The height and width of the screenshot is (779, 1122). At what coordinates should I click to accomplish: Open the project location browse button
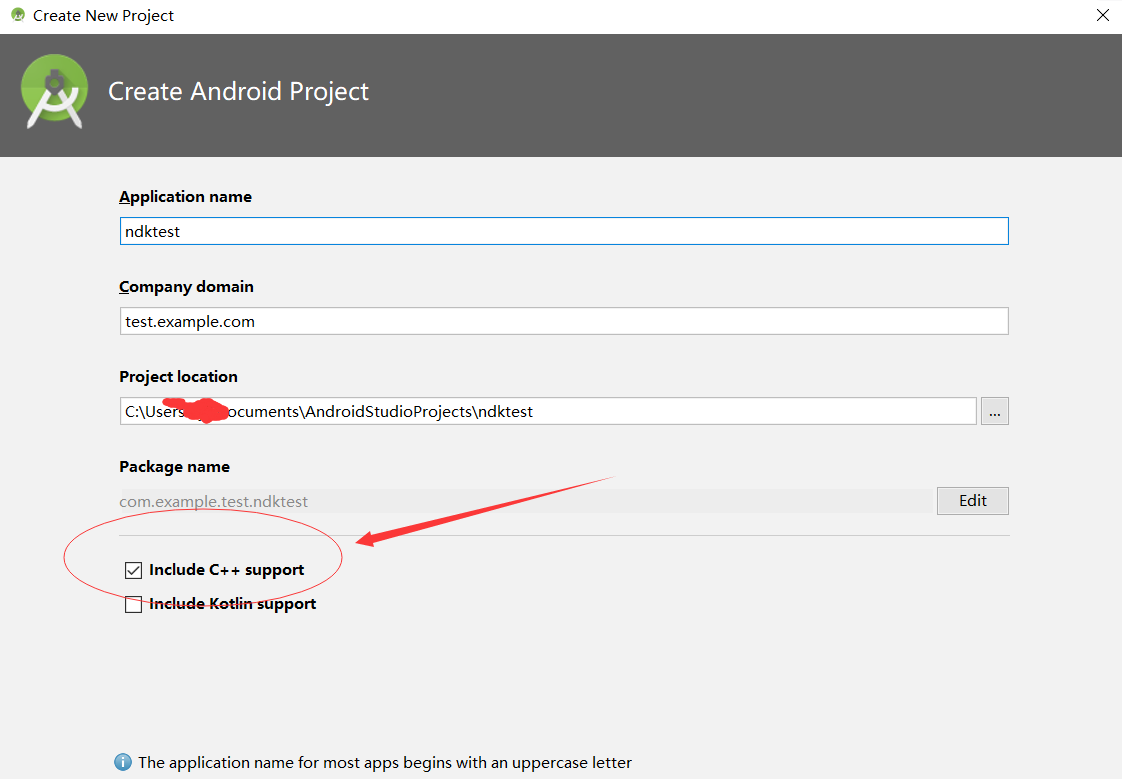tap(995, 411)
